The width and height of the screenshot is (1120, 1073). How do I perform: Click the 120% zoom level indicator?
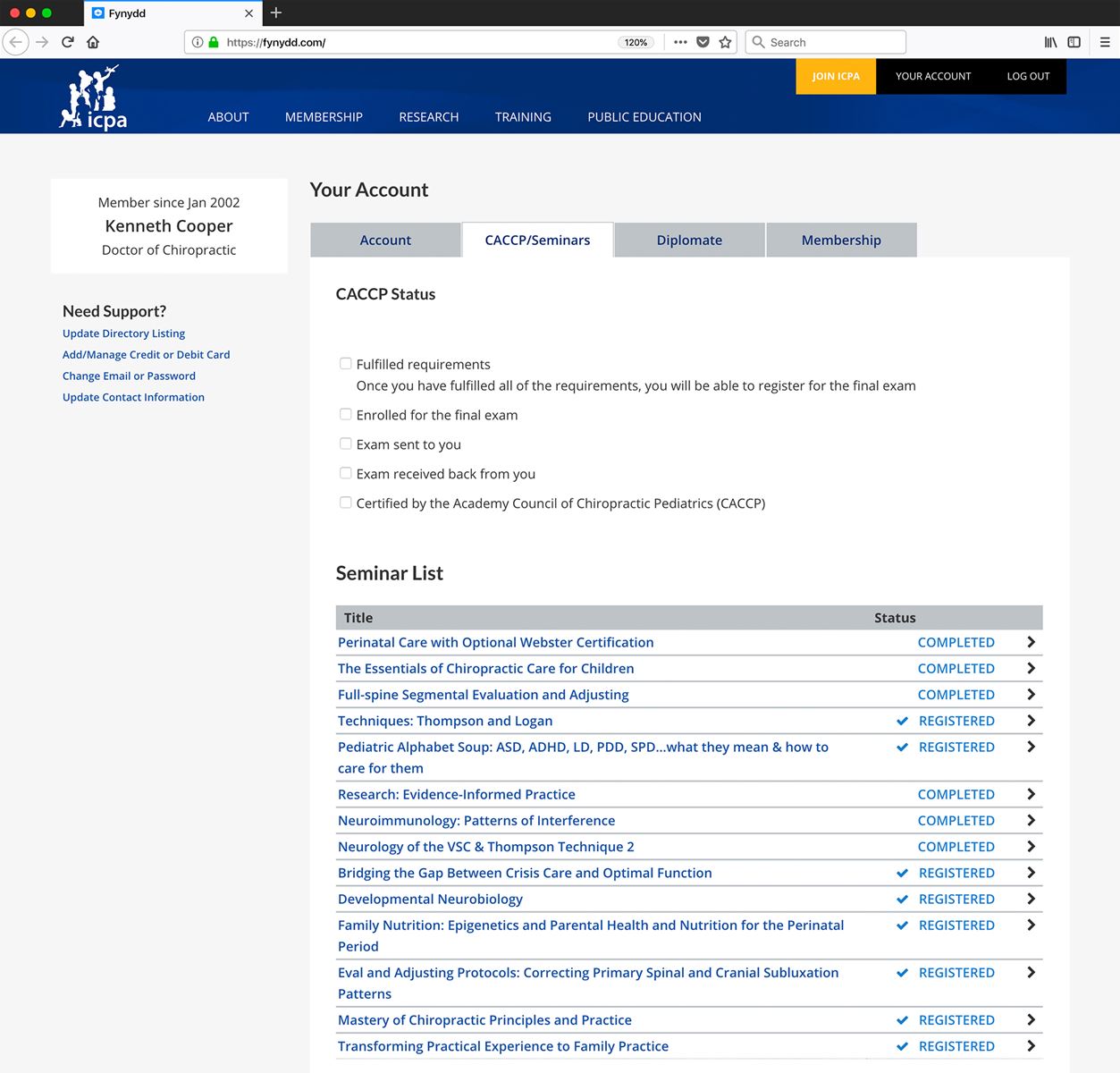636,42
